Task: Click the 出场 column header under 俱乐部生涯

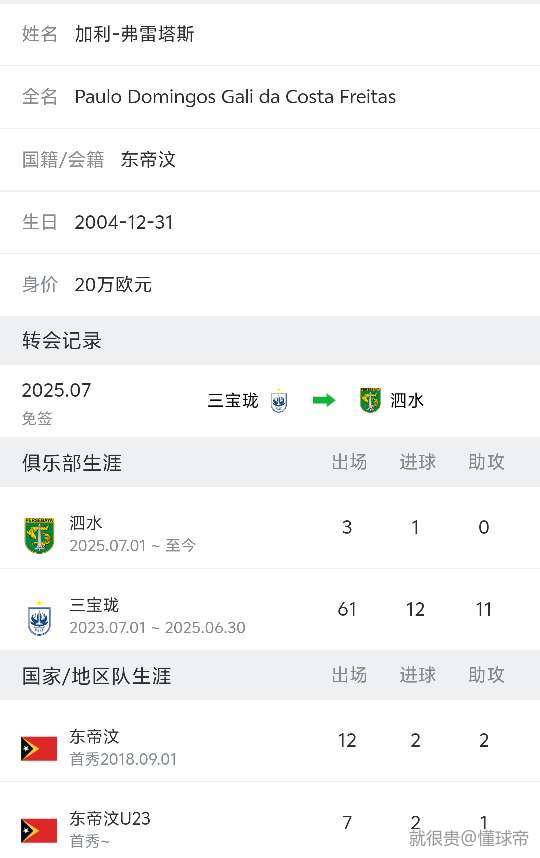Action: (x=349, y=462)
